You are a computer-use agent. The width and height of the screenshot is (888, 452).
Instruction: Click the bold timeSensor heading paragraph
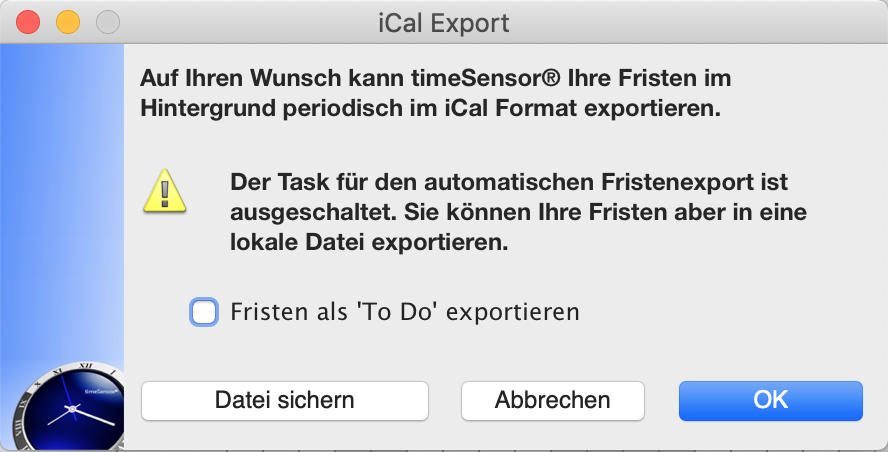point(436,93)
